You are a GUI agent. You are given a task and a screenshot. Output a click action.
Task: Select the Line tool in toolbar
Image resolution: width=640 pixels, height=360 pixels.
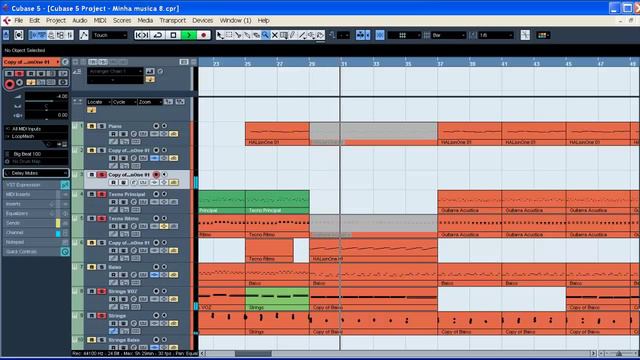tap(302, 36)
